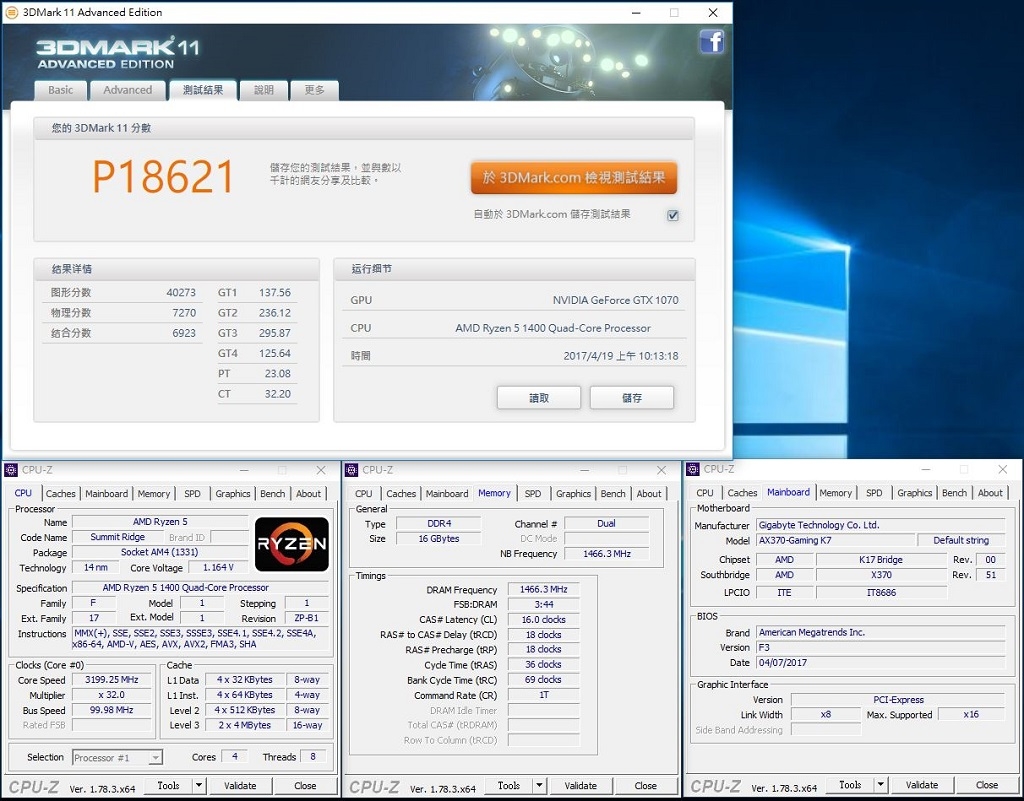This screenshot has height=801, width=1024.
Task: Open the Processor #1 selection dropdown
Action: click(x=117, y=757)
